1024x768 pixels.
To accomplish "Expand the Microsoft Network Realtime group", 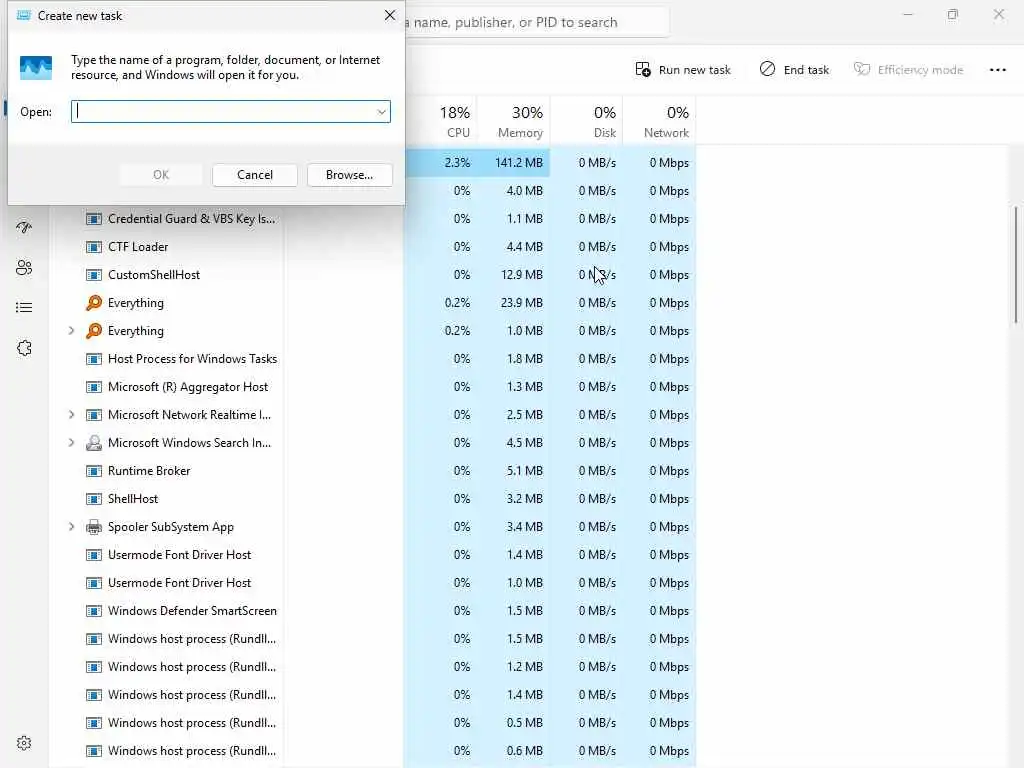I will pyautogui.click(x=71, y=415).
